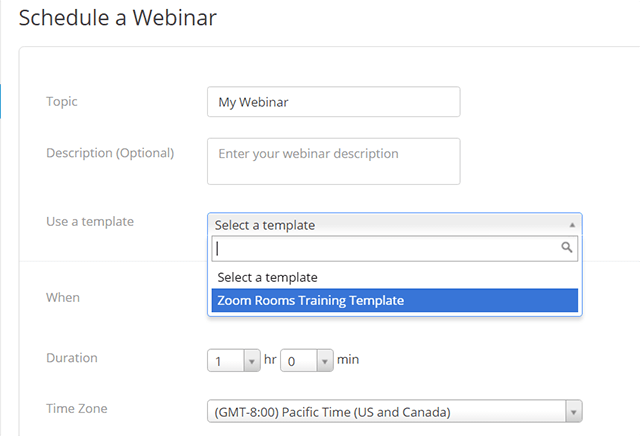Viewport: 640px width, 436px height.
Task: Focus the Topic field with My Webinar
Action: (x=333, y=102)
